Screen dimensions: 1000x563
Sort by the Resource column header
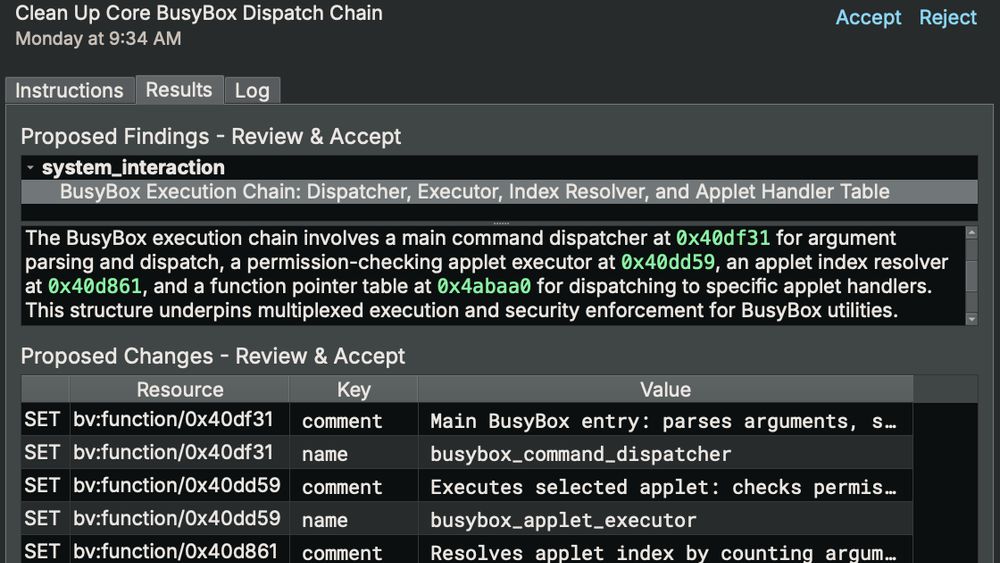click(x=179, y=389)
